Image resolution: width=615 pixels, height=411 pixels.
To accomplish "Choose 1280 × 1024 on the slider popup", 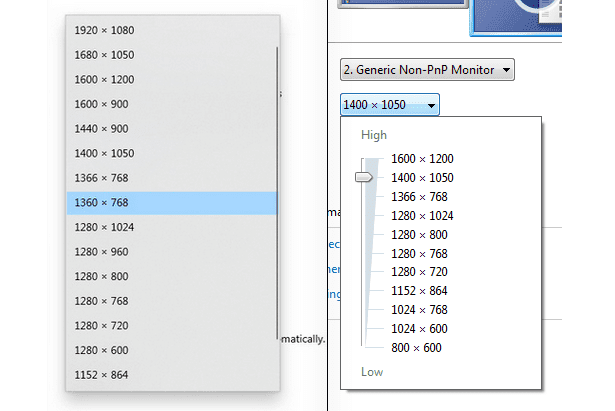I will (x=422, y=216).
